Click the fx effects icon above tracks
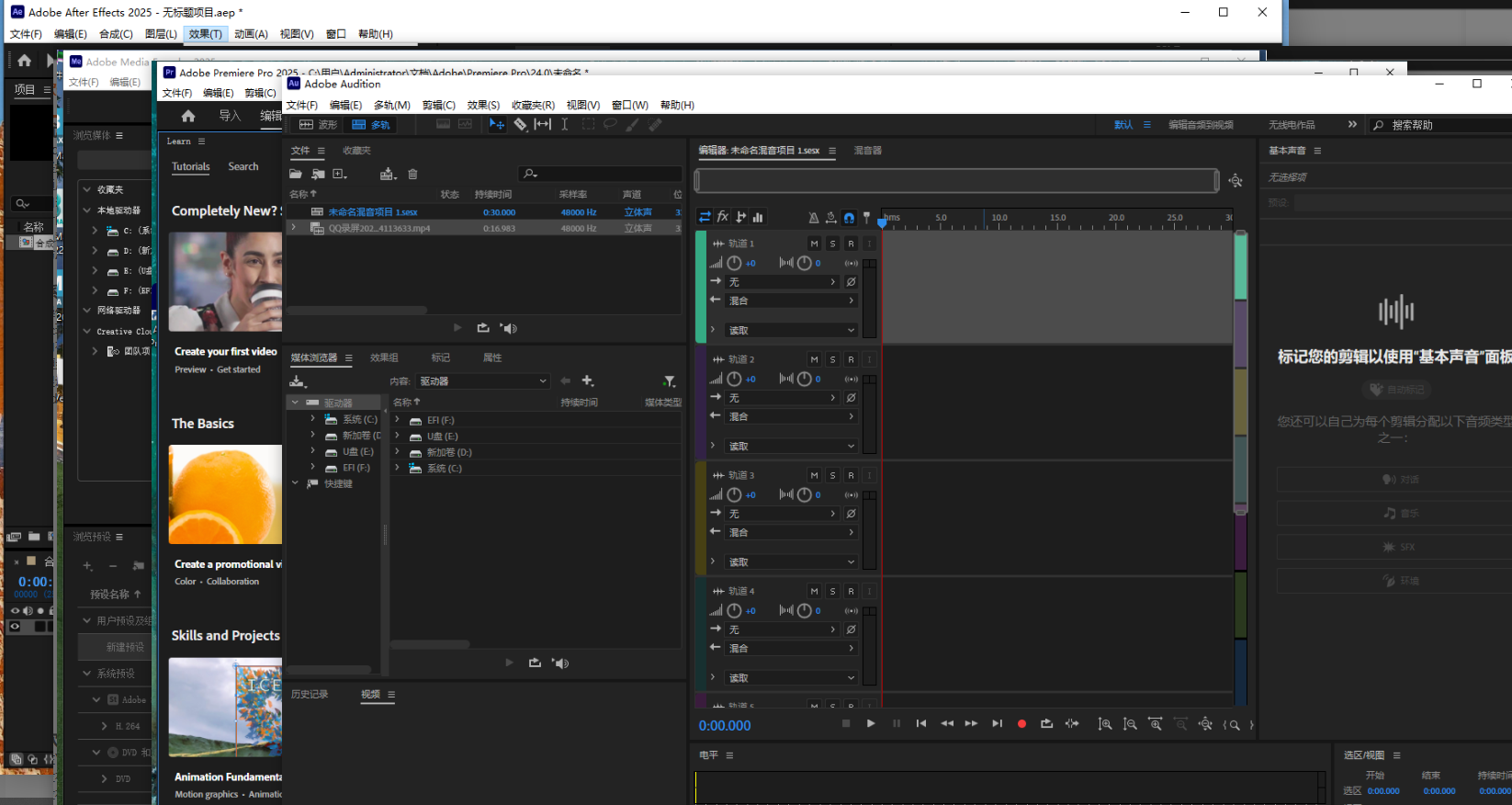 pos(723,217)
